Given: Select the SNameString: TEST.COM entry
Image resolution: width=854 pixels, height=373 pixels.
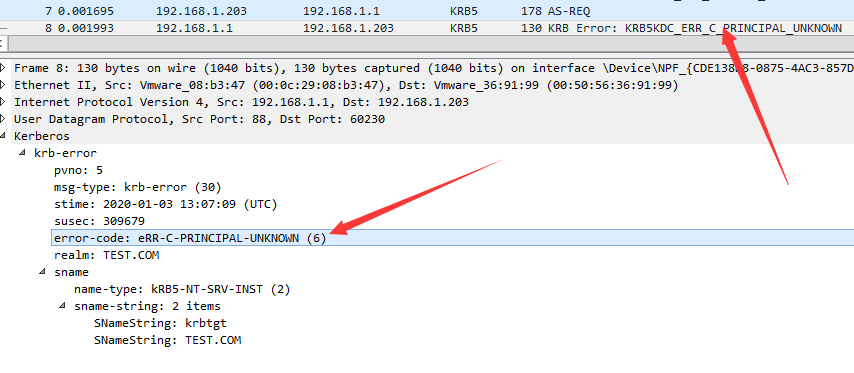Looking at the screenshot, I should click(167, 340).
